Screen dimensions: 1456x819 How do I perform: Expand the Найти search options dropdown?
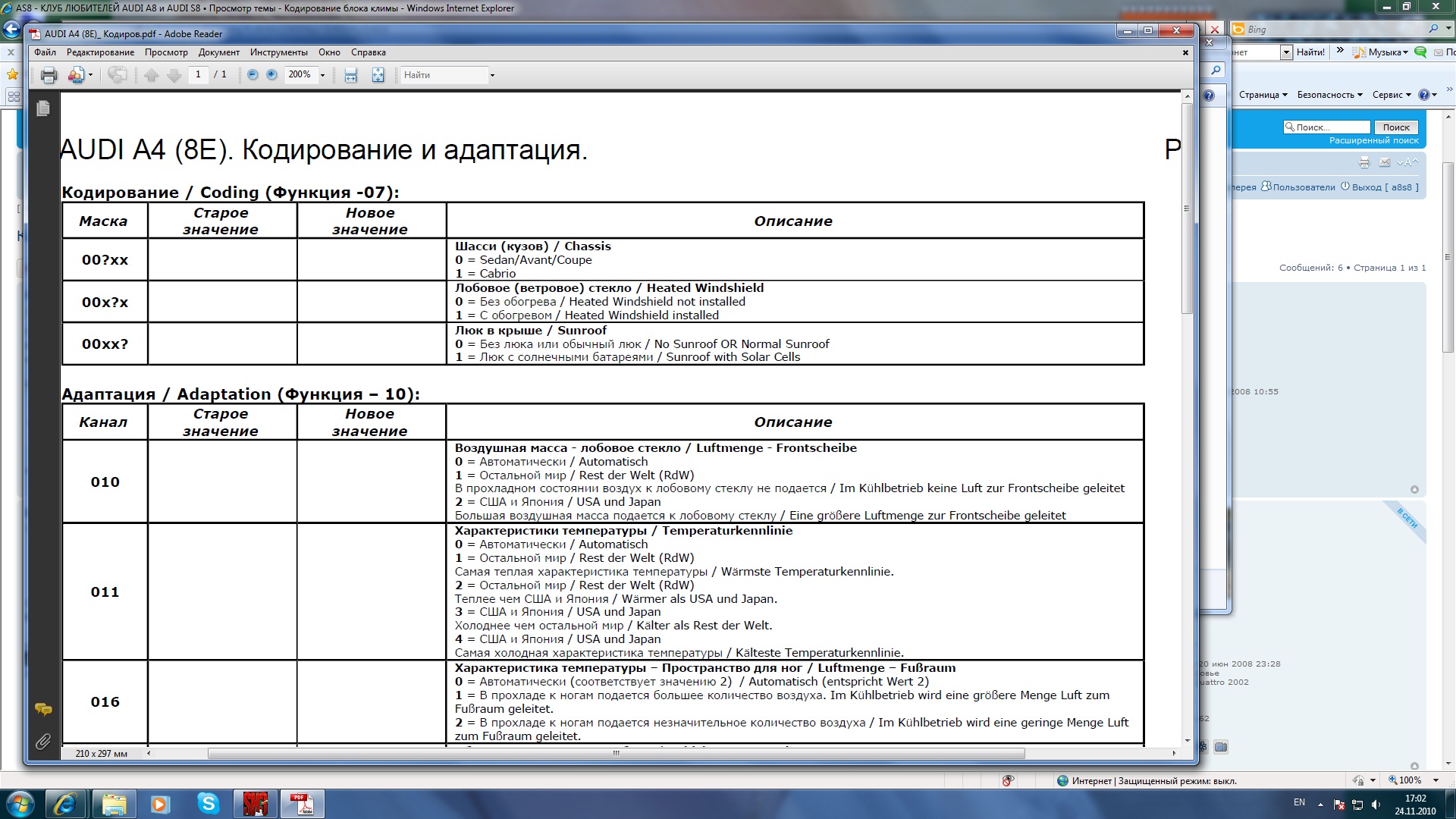coord(492,75)
